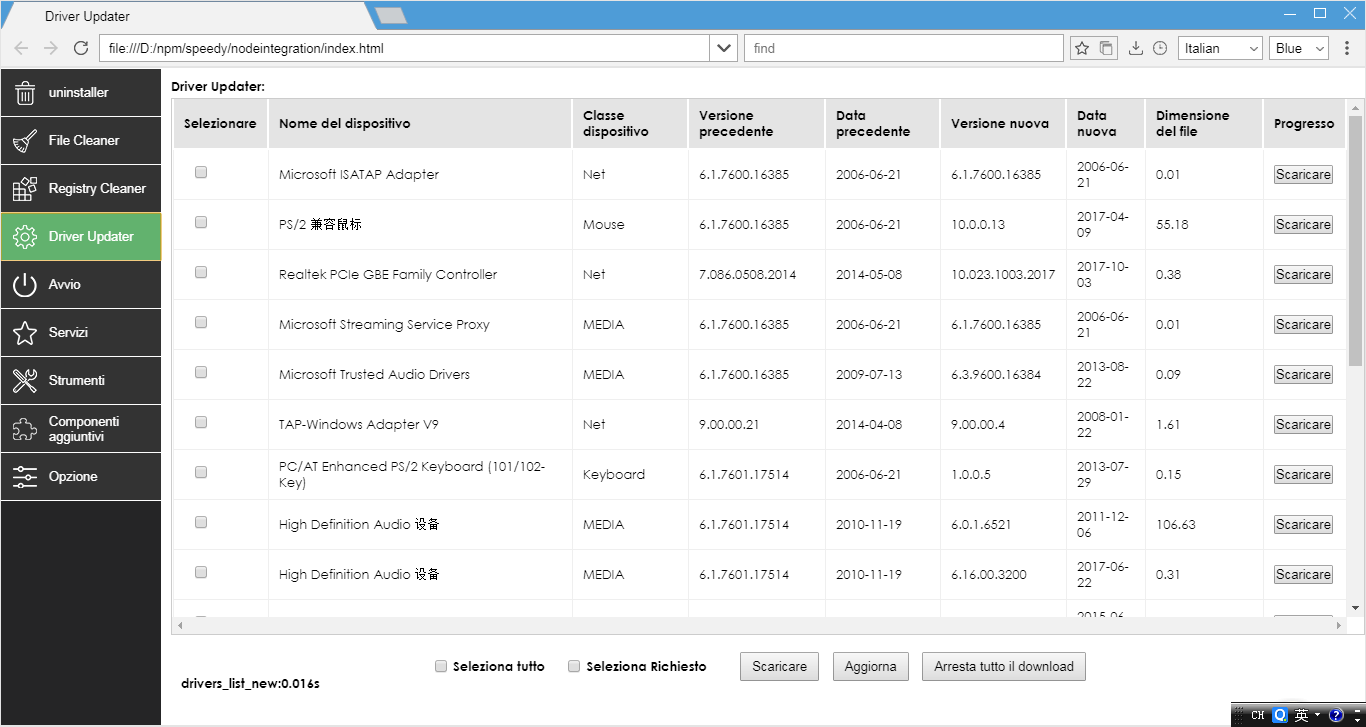The image size is (1366, 727).
Task: Open the bookmarks list icon beside star
Action: pos(1106,48)
